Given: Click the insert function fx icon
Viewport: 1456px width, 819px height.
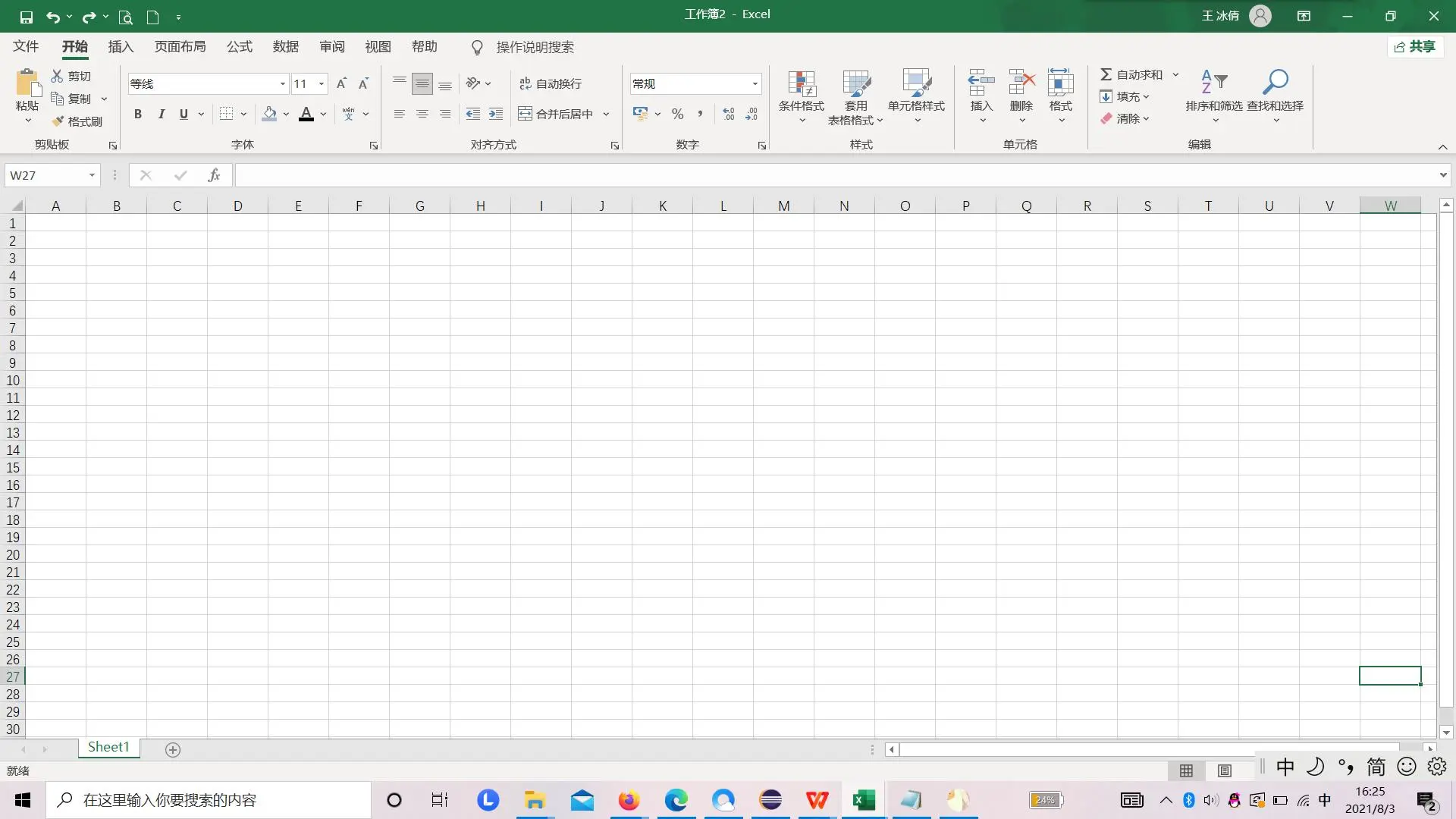Looking at the screenshot, I should click(214, 175).
